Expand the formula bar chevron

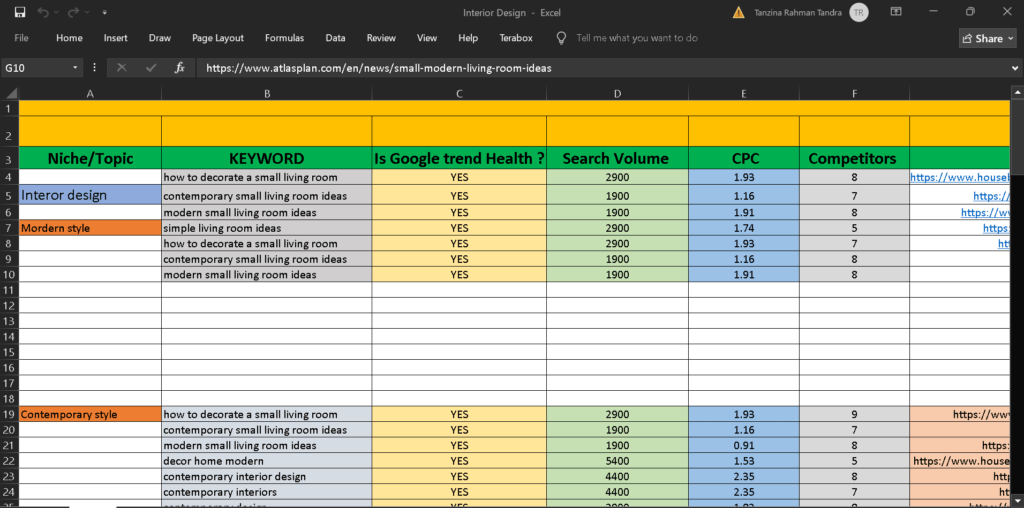[x=1016, y=68]
